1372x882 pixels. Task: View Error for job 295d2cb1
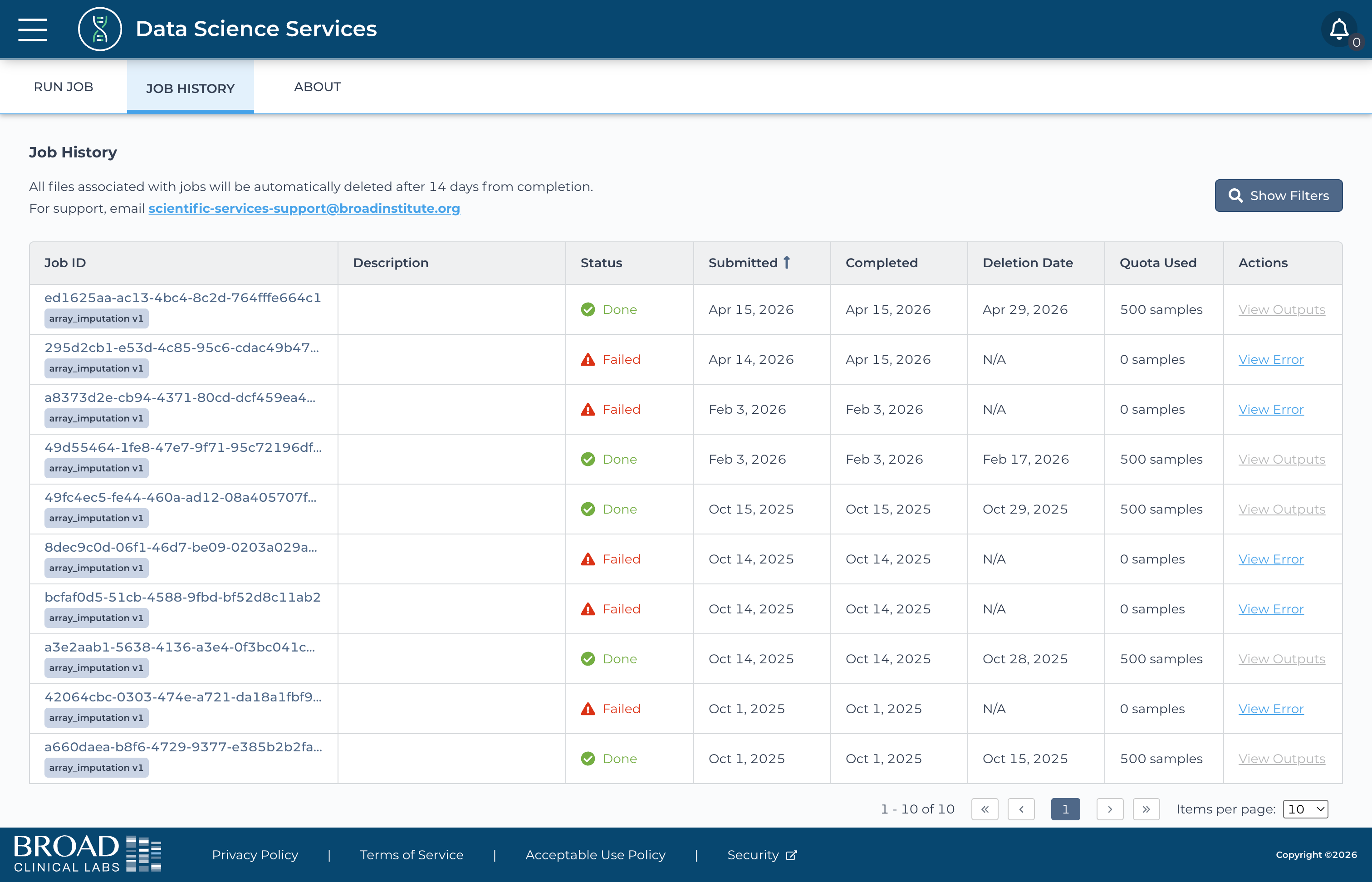(x=1271, y=360)
